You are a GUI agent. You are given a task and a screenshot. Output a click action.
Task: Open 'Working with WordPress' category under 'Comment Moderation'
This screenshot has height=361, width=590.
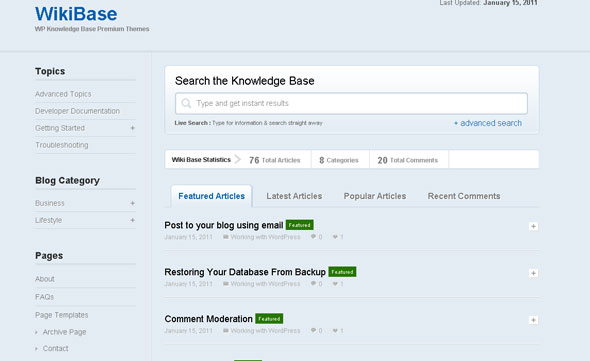pyautogui.click(x=265, y=331)
